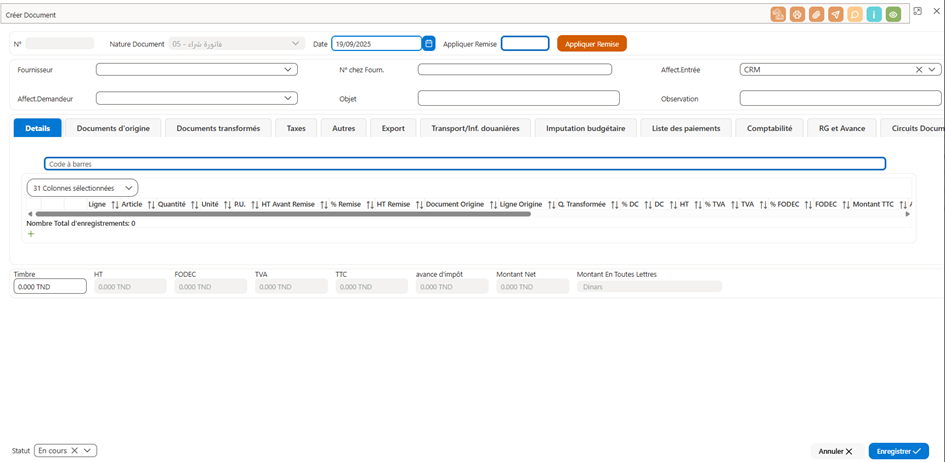
Task: Sort by Montant TTC column arrows
Action: (x=902, y=205)
